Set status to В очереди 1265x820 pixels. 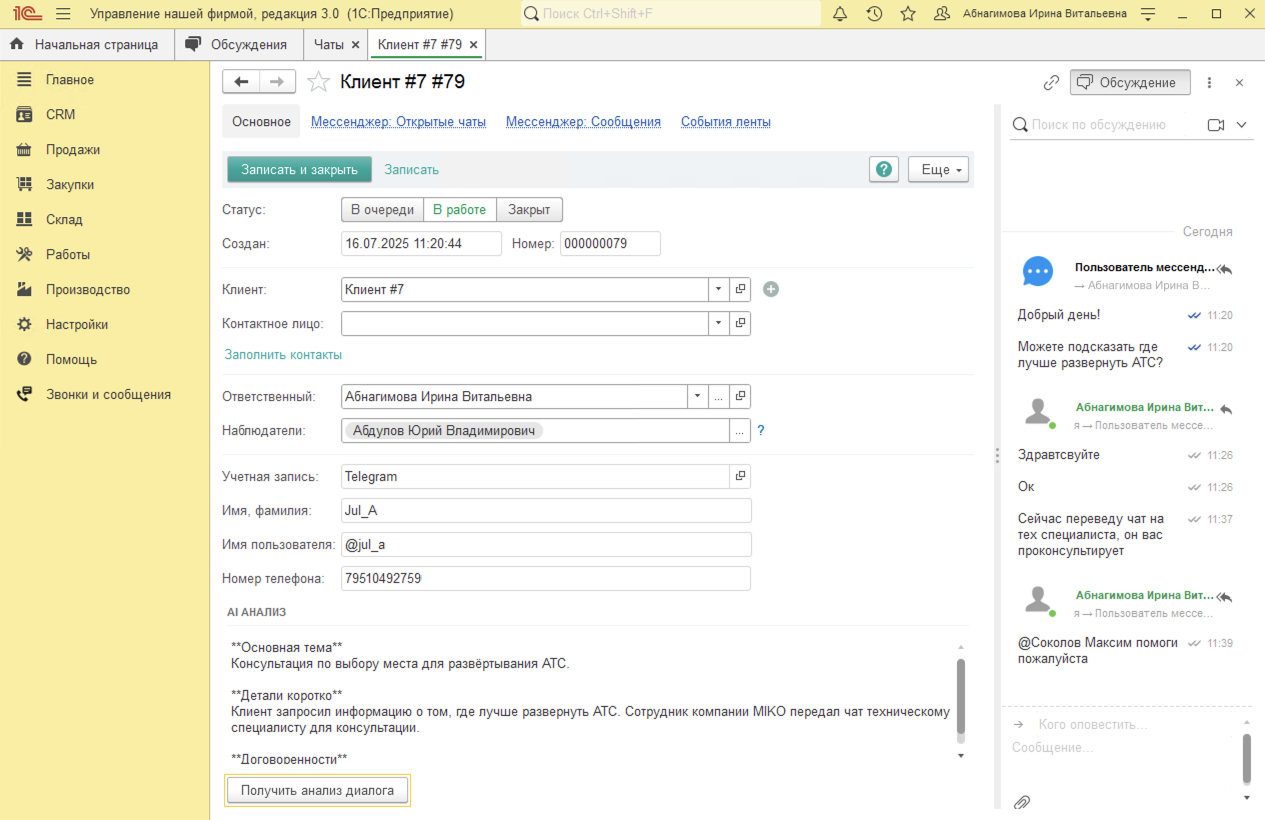(x=382, y=210)
